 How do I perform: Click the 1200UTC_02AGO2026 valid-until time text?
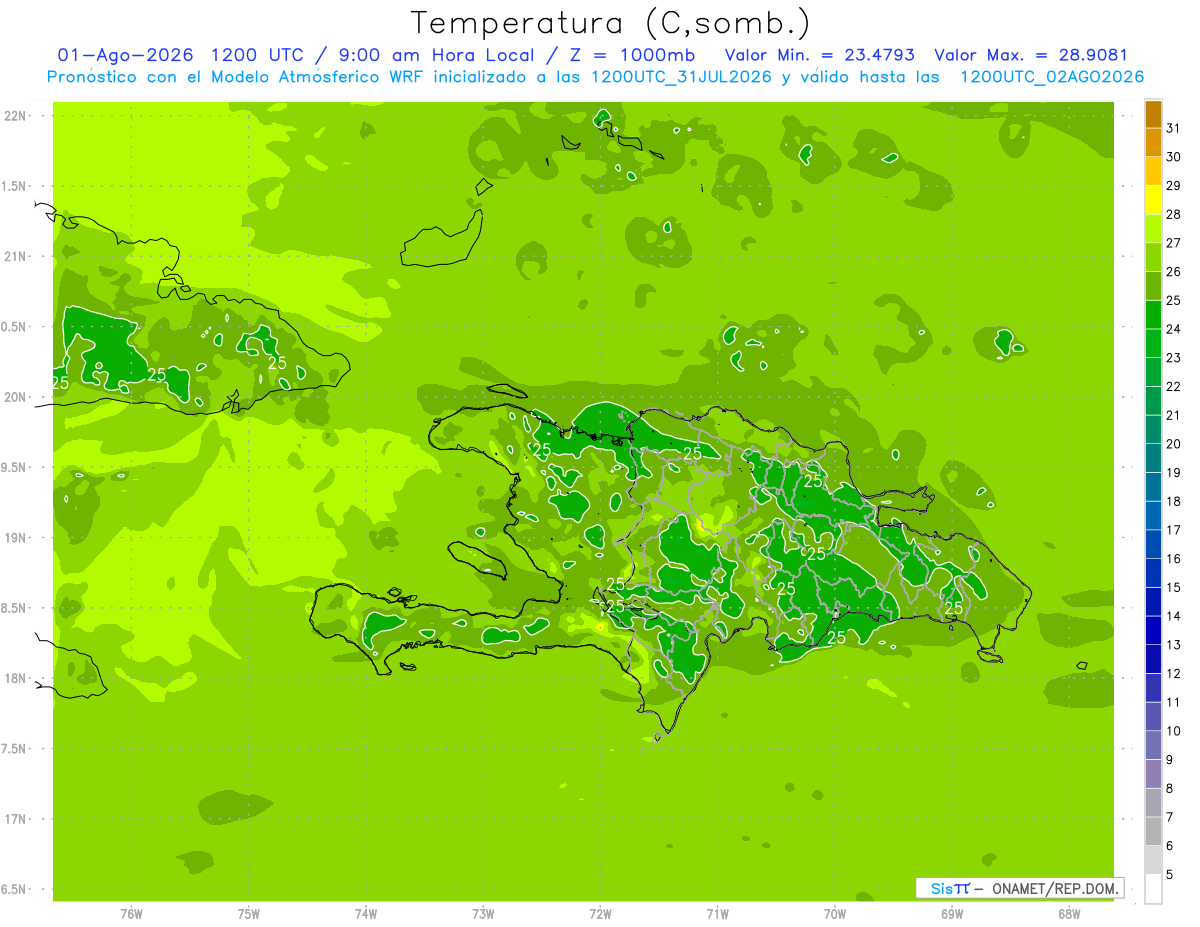click(1052, 77)
